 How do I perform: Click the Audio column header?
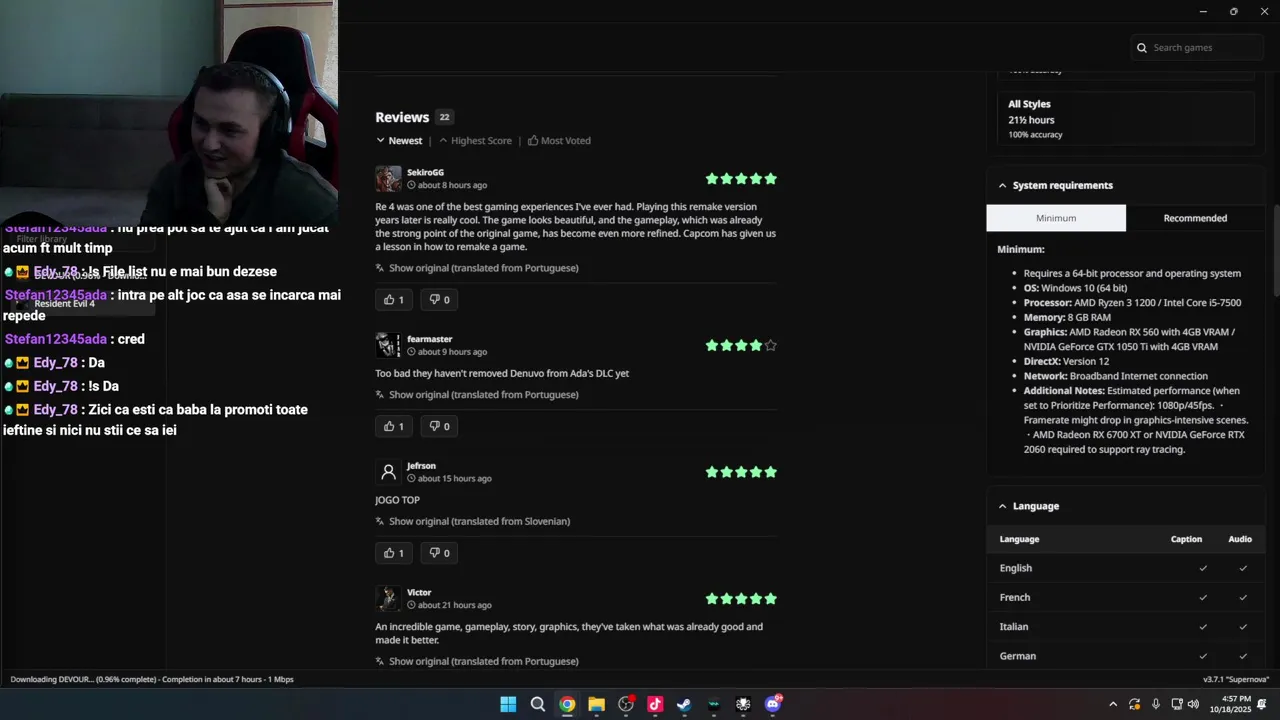[x=1240, y=540]
